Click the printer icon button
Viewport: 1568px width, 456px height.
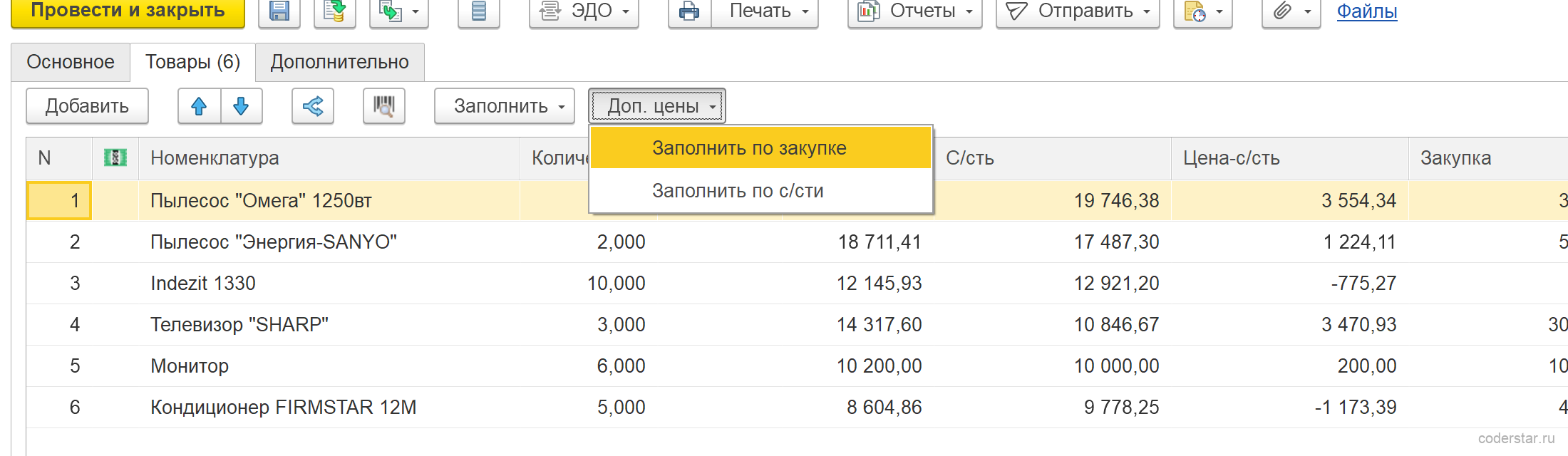click(689, 11)
